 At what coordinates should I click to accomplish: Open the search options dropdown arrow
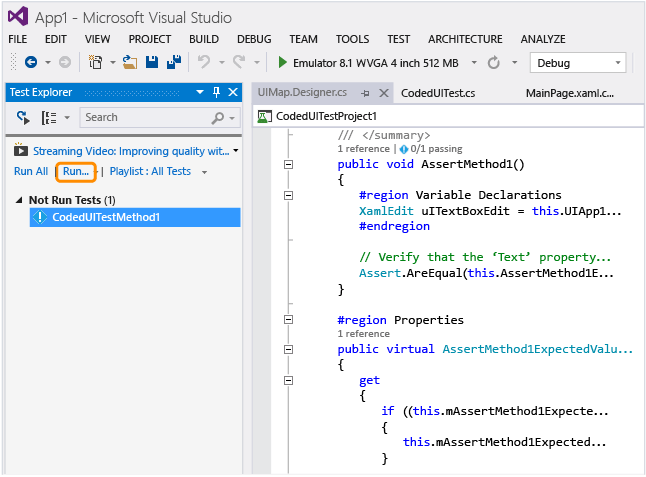232,119
